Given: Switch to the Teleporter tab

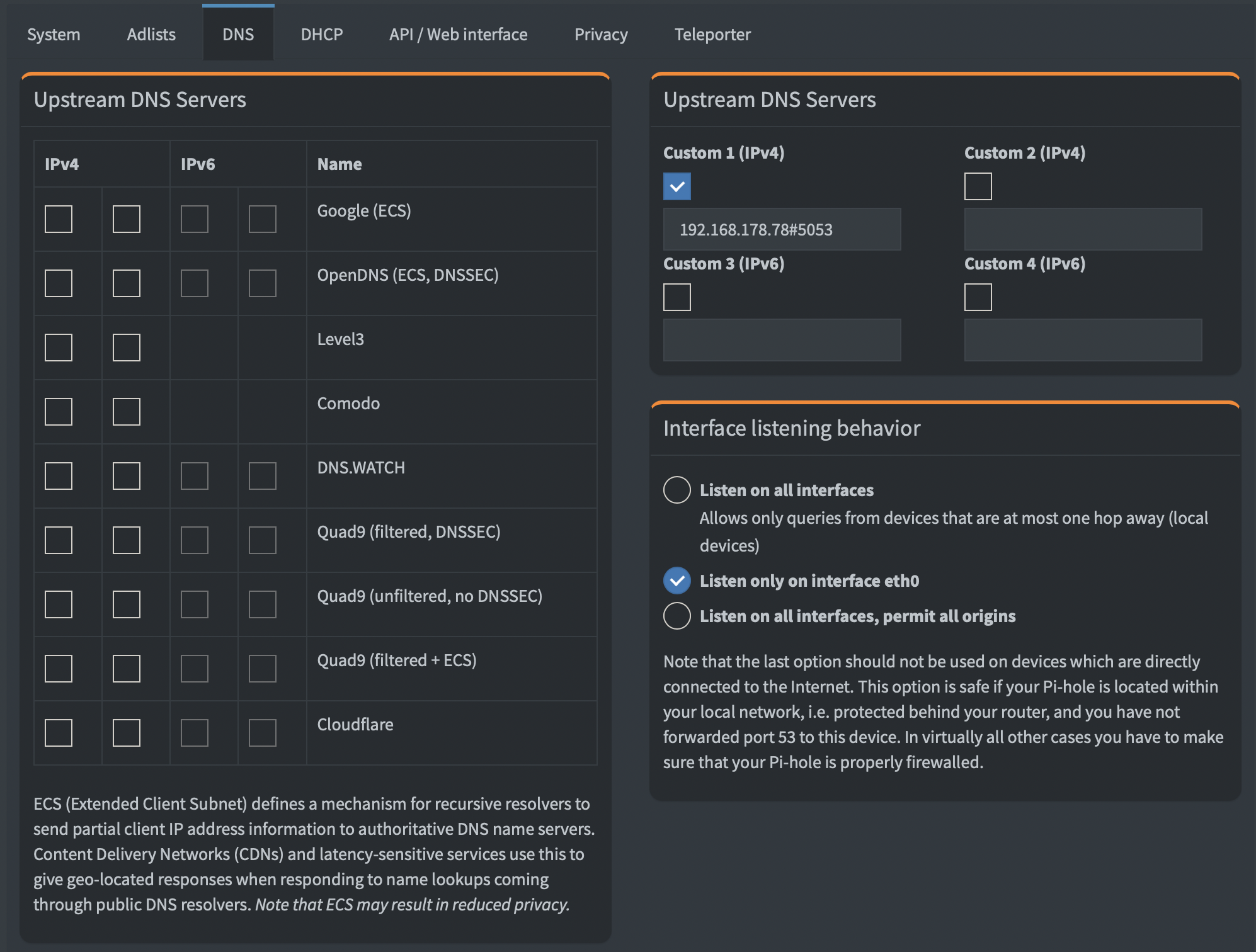Looking at the screenshot, I should tap(712, 35).
